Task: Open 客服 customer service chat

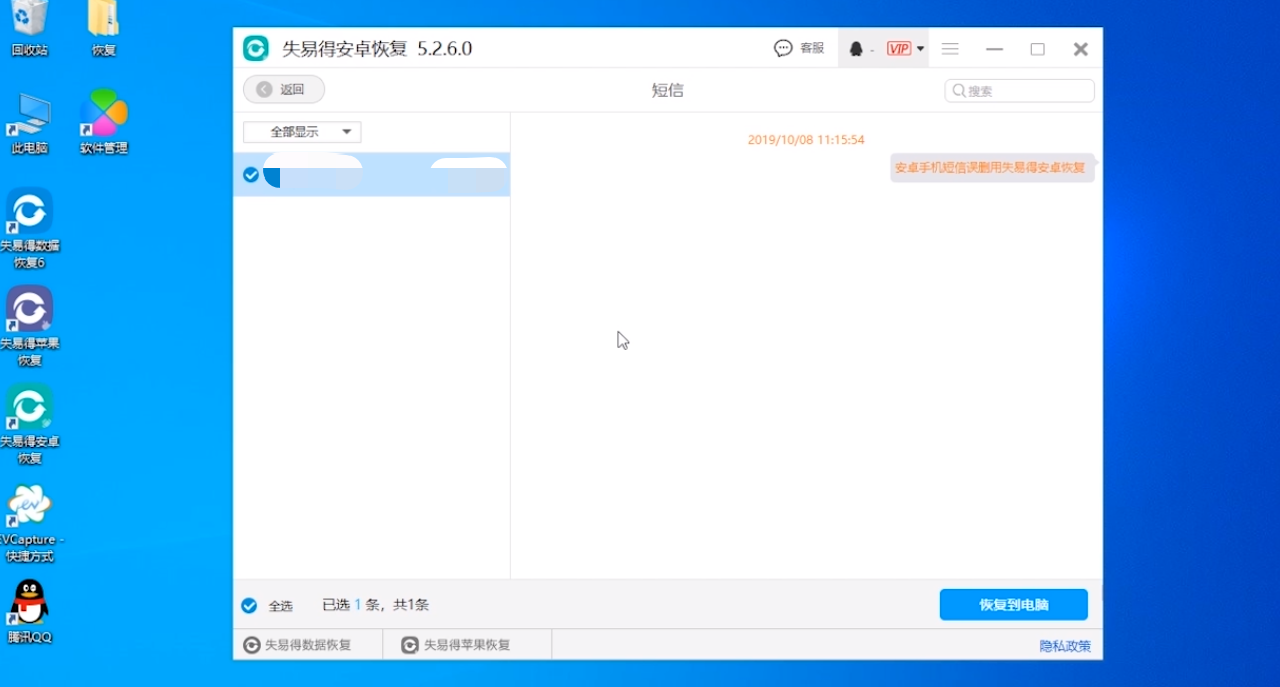Action: pos(799,49)
